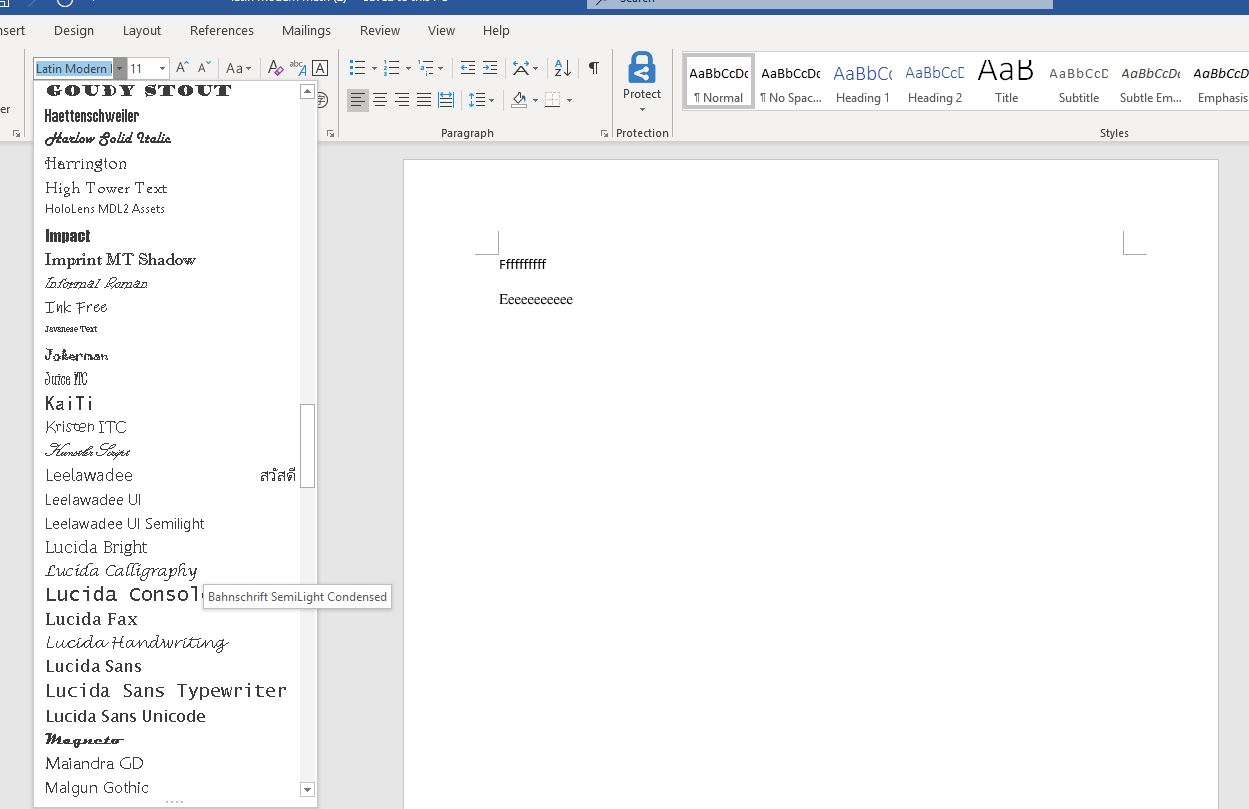Apply a numbered list
Viewport: 1249px width, 809px height.
coord(391,68)
